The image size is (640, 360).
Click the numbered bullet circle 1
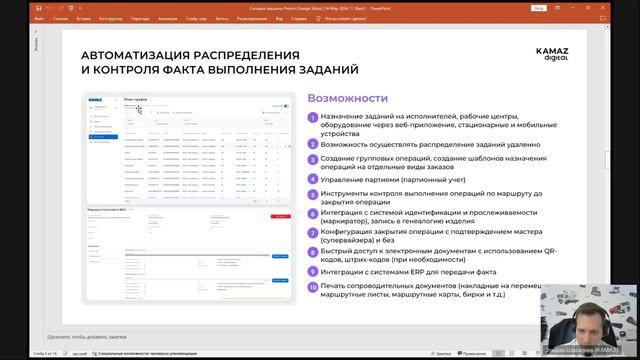click(313, 118)
